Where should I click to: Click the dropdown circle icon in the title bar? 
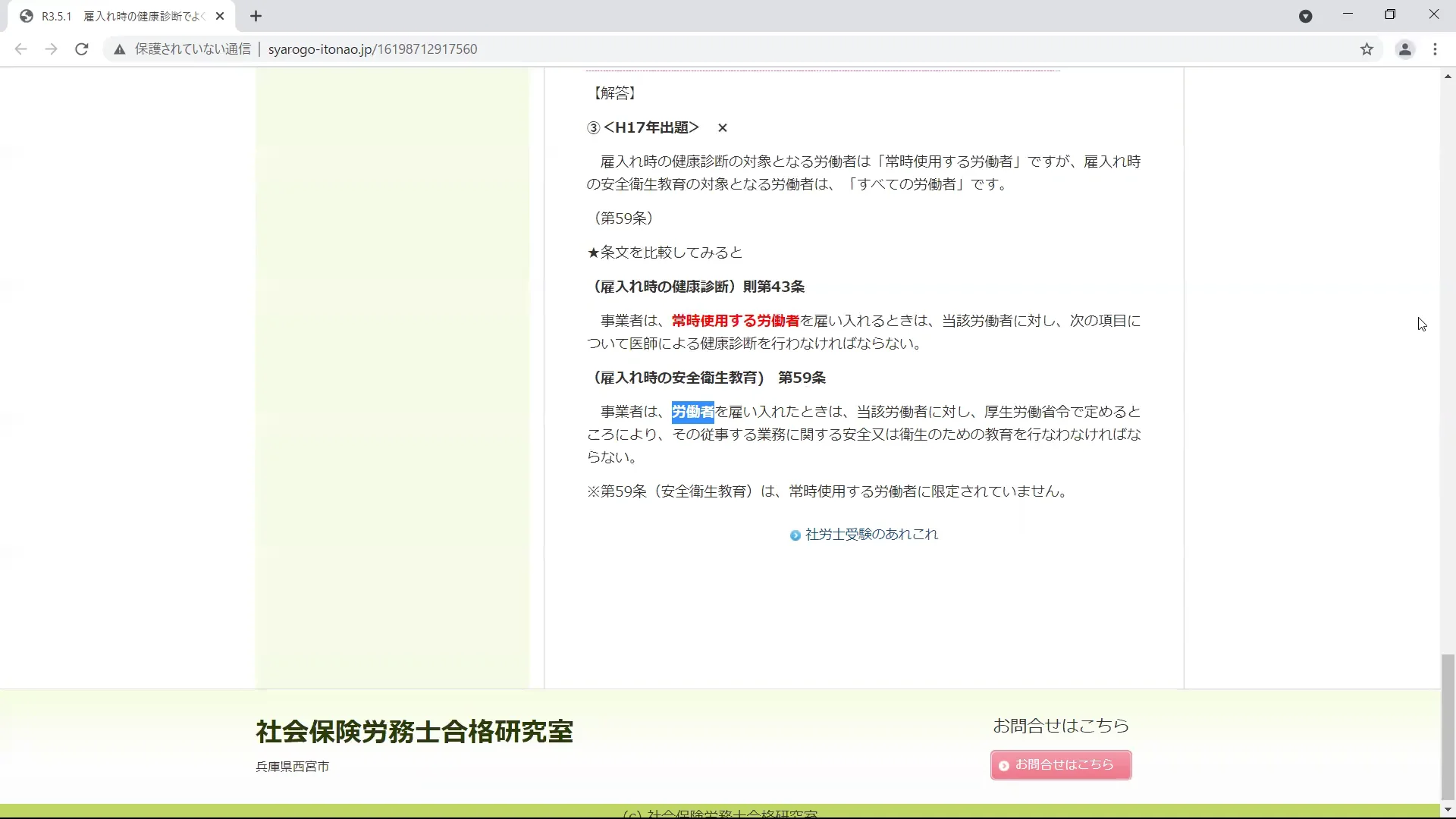coord(1305,17)
